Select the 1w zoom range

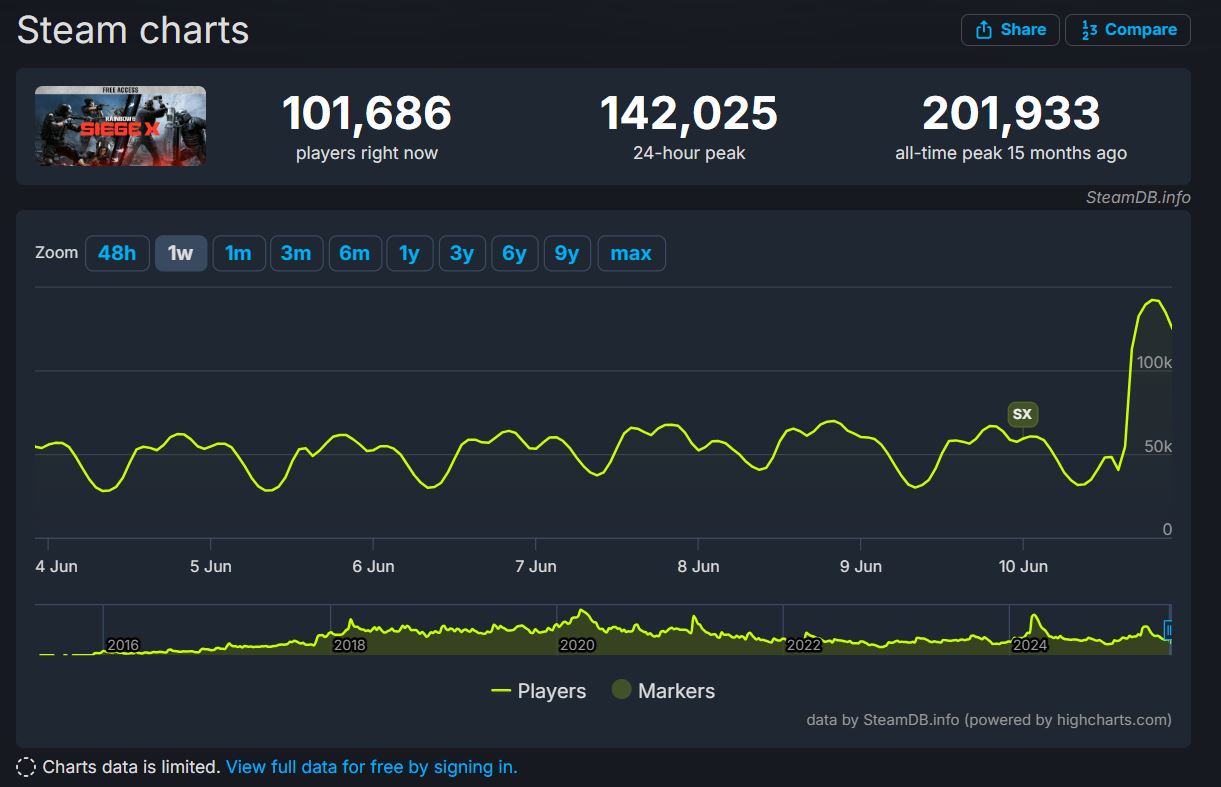pyautogui.click(x=181, y=253)
